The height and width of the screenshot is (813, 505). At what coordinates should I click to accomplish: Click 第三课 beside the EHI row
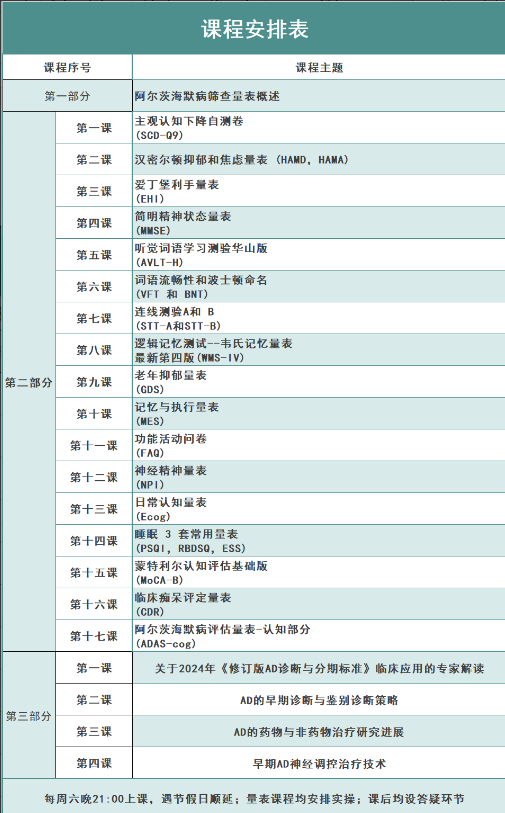[x=94, y=191]
